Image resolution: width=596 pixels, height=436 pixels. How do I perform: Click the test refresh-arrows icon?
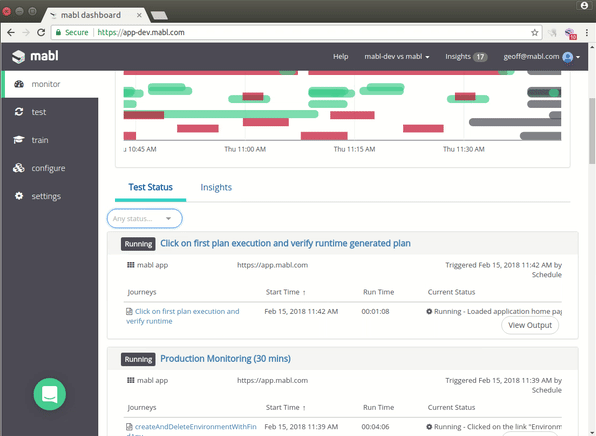point(19,112)
